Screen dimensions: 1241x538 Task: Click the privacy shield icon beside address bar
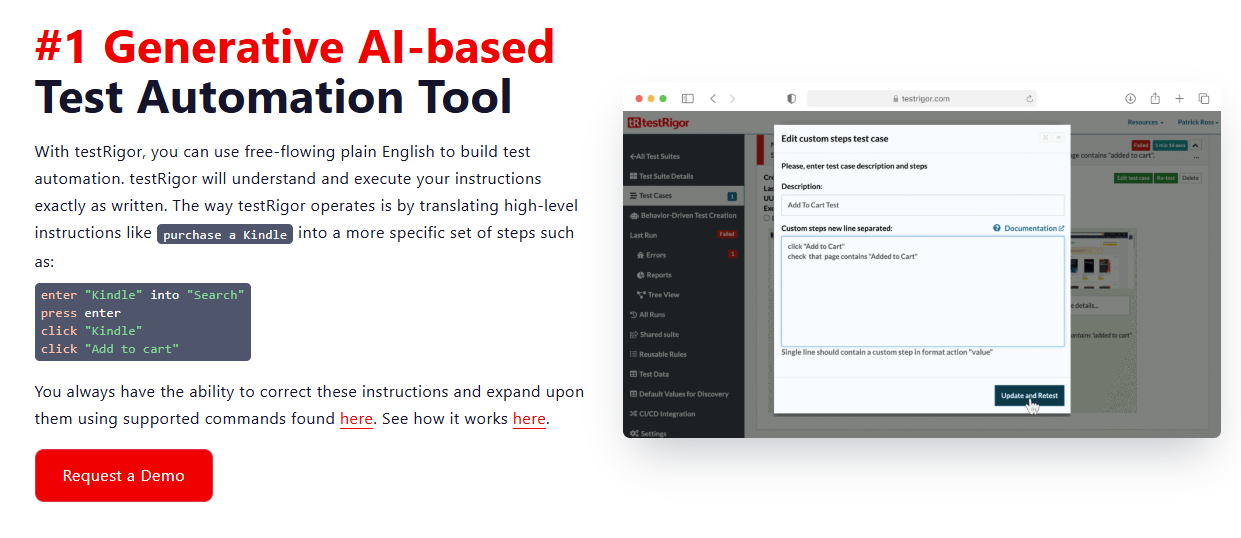[791, 99]
